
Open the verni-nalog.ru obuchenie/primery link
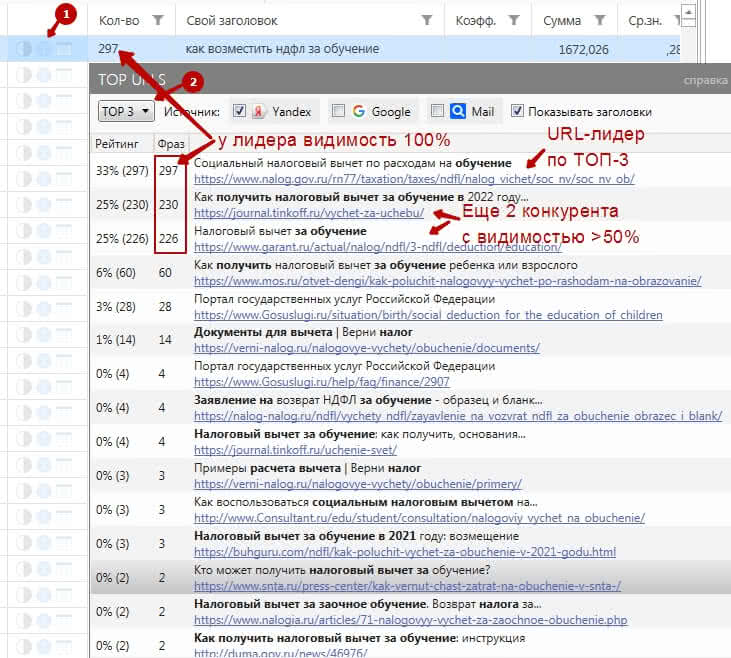[x=358, y=484]
